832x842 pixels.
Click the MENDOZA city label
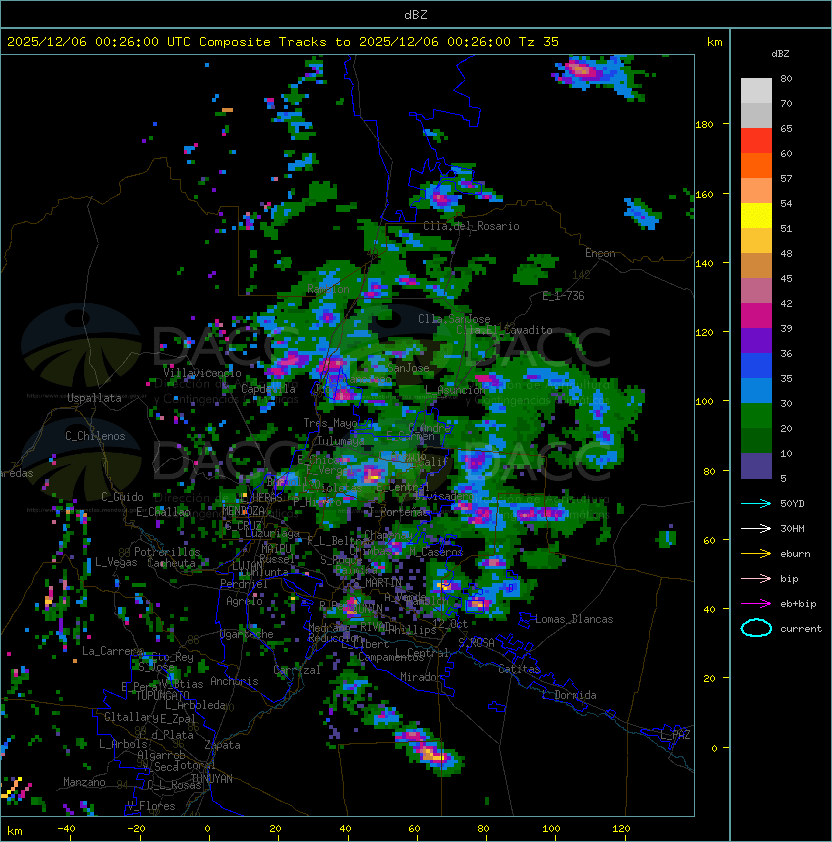(x=244, y=510)
